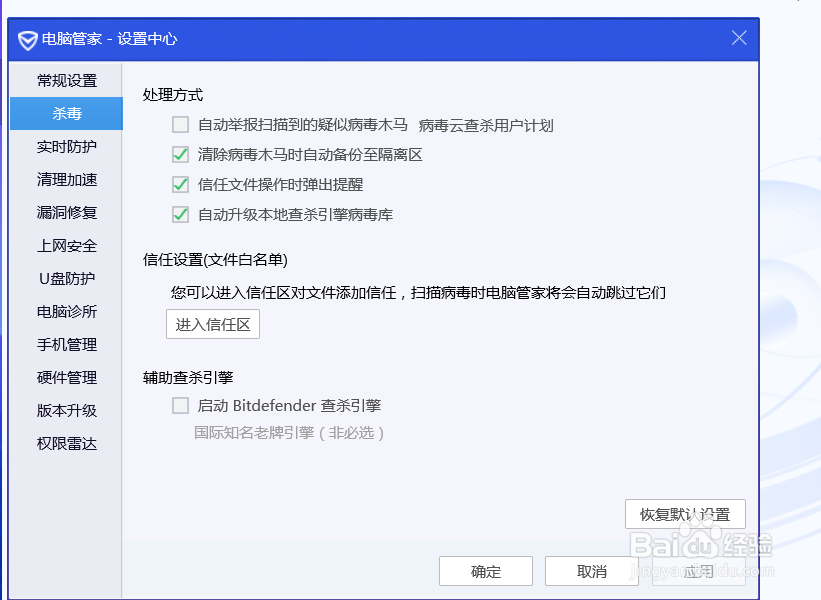Uncheck 清除病毒木马时自动备份至隔离区
821x600 pixels.
click(x=181, y=154)
